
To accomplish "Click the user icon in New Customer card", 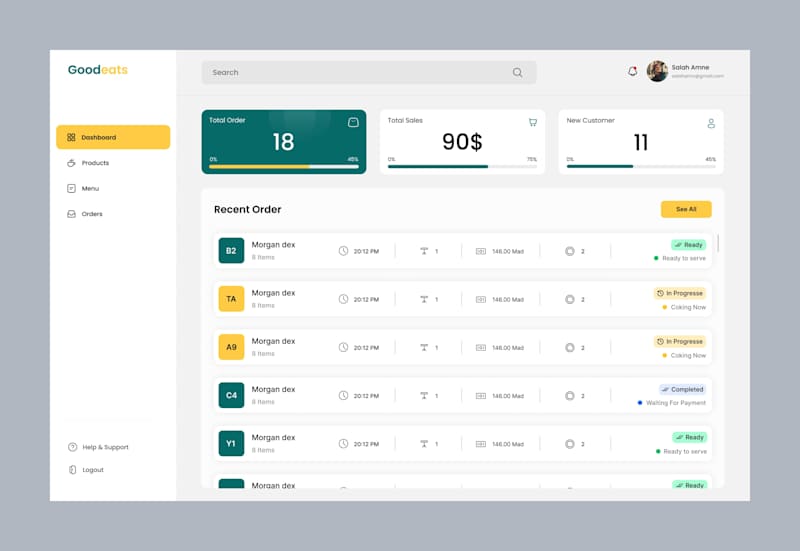I will coord(711,123).
